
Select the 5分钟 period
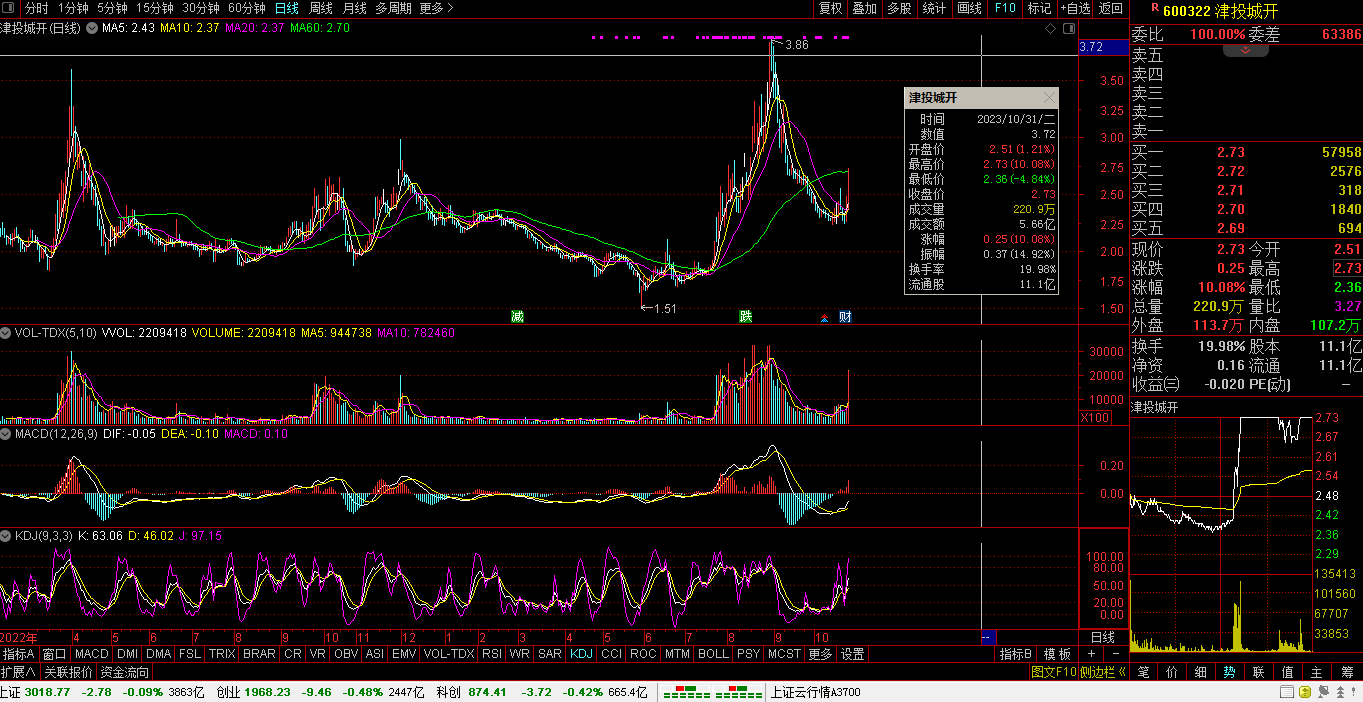tap(112, 8)
